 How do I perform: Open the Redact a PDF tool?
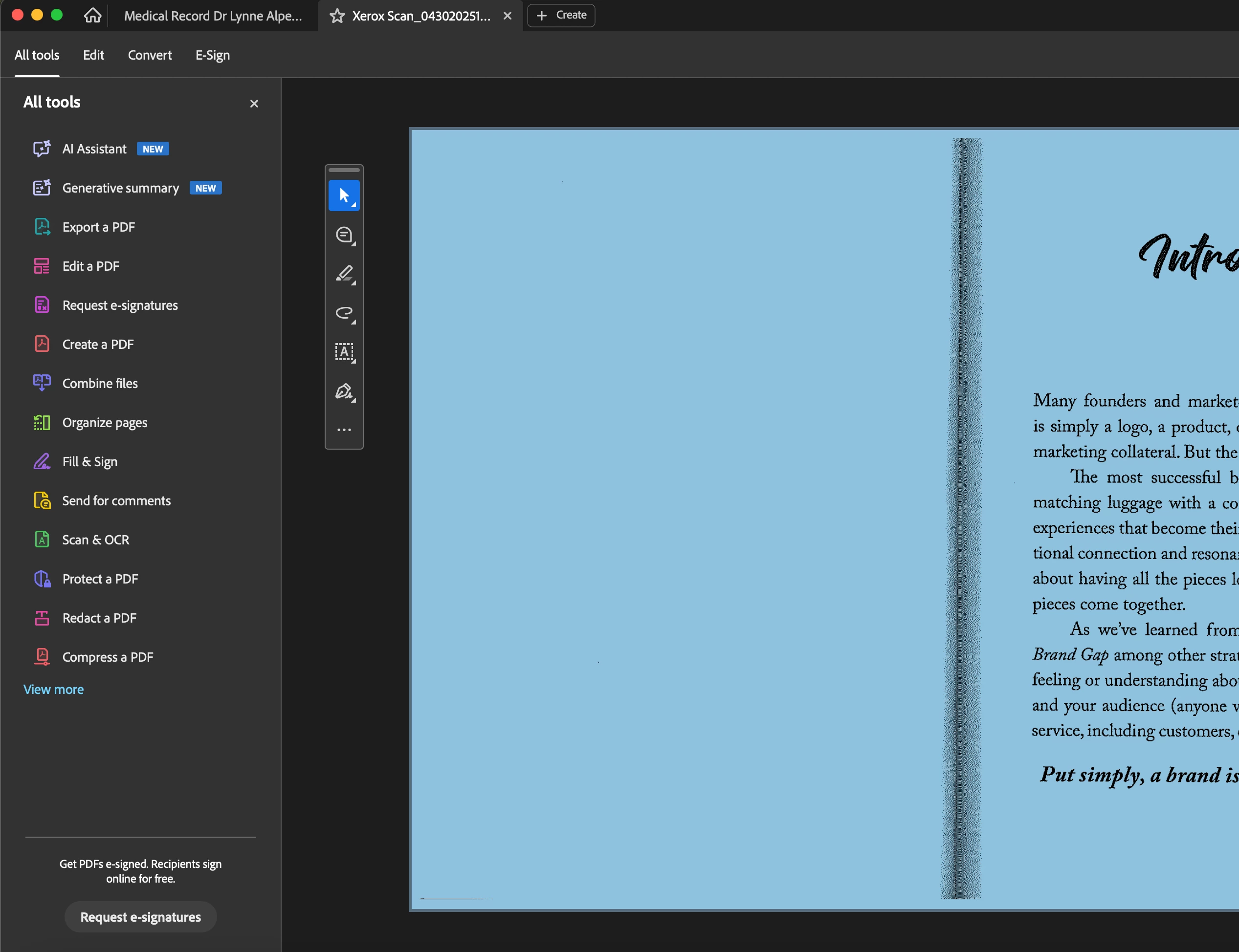tap(99, 618)
